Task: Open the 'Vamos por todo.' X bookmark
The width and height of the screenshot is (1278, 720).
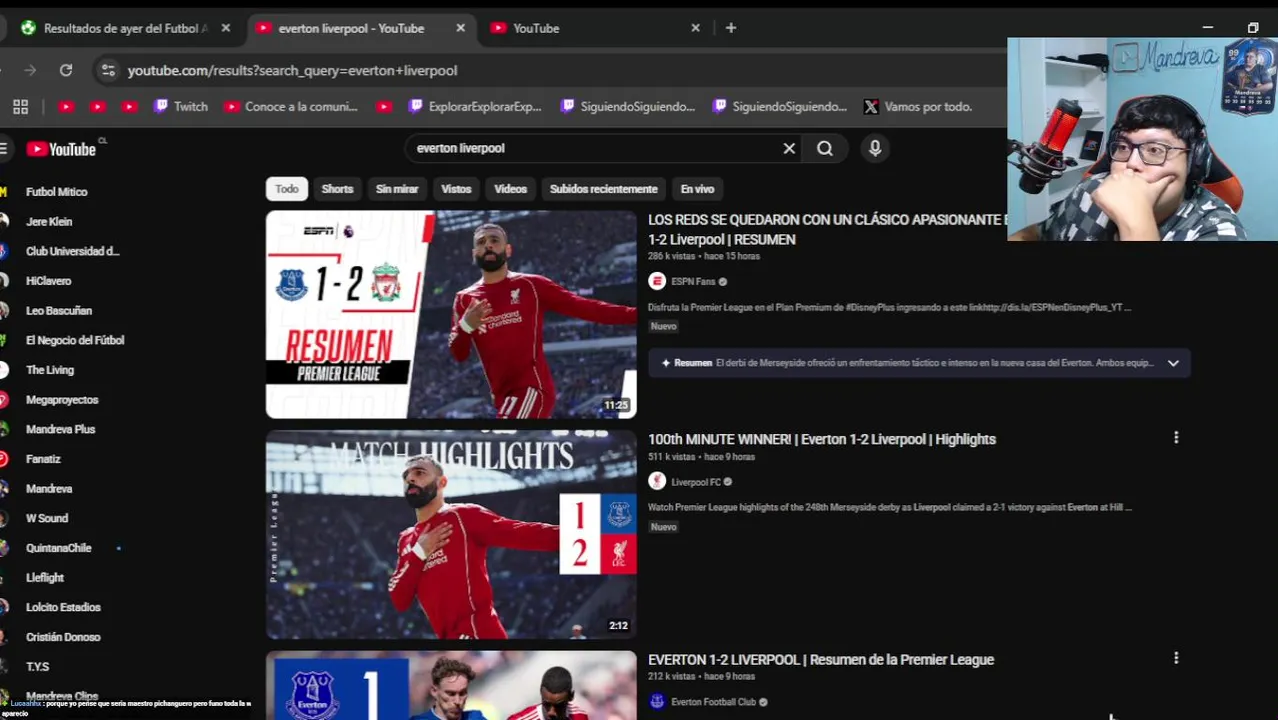Action: click(917, 106)
